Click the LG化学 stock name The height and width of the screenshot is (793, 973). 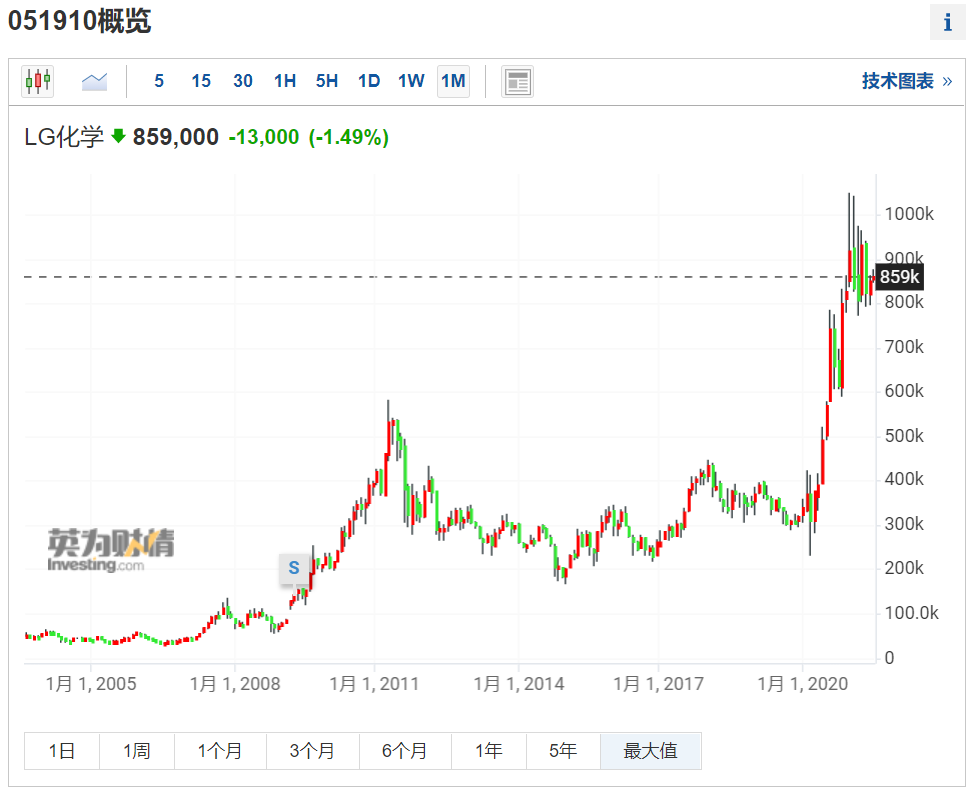click(x=63, y=137)
